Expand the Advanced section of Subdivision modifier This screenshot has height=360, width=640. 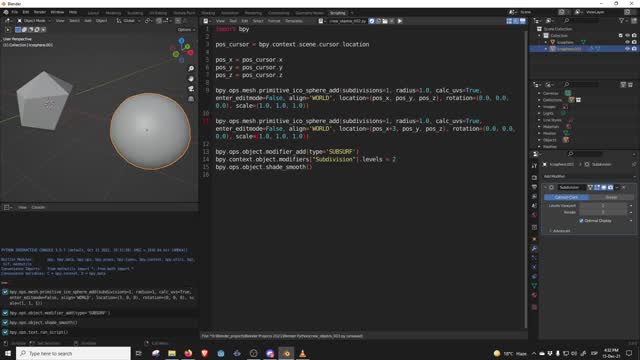click(560, 231)
